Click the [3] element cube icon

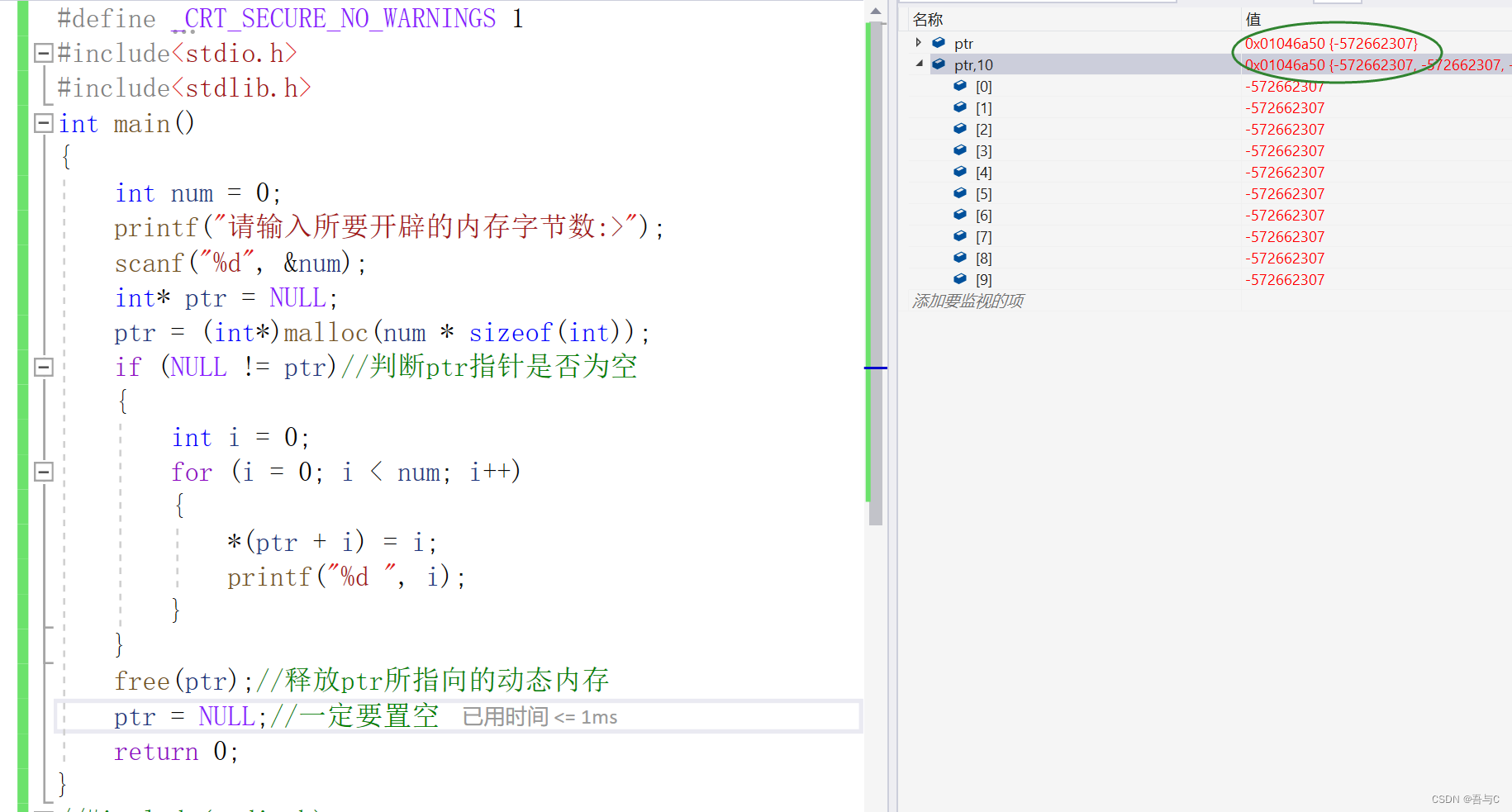(x=960, y=150)
